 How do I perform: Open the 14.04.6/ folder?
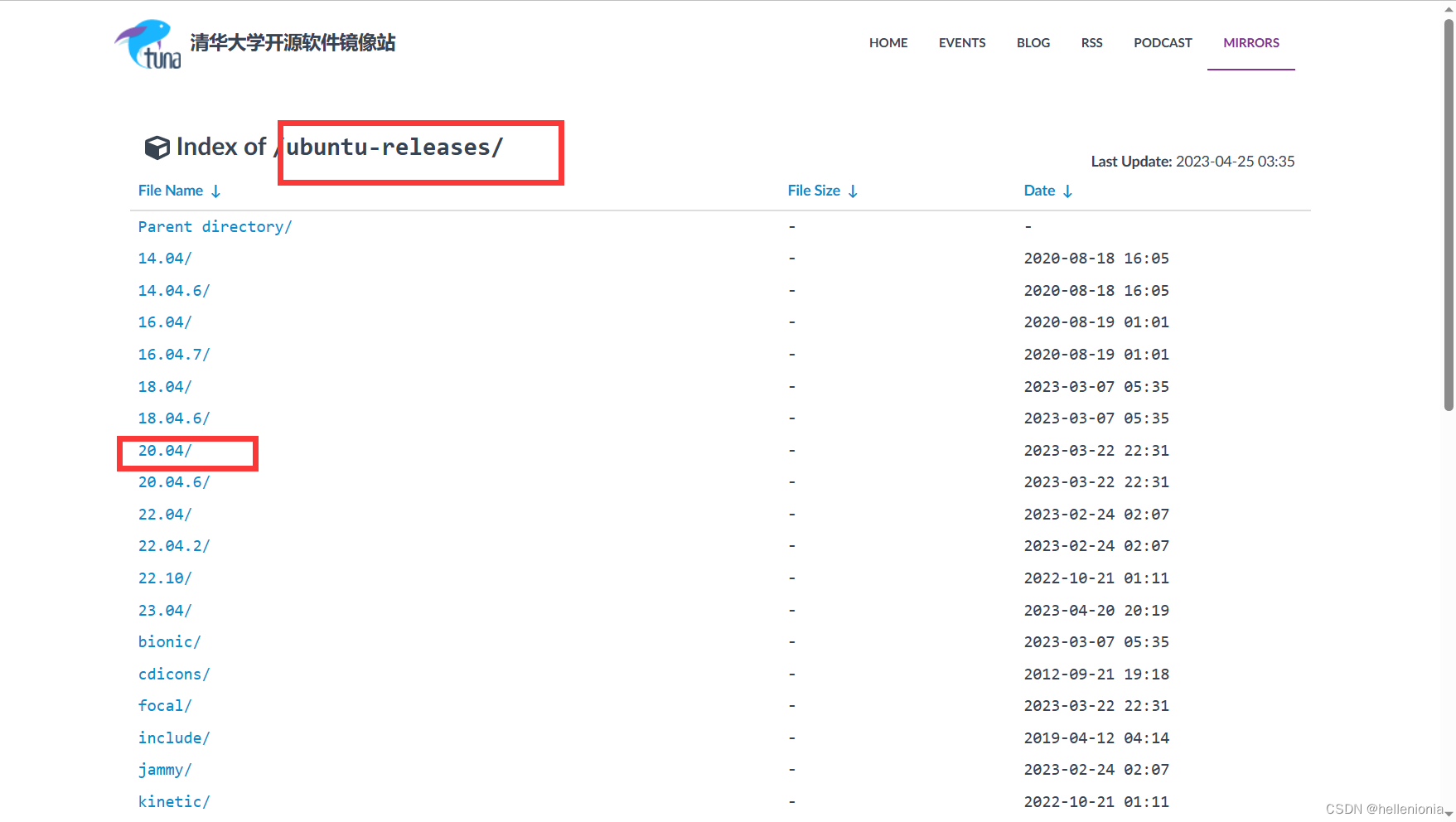[174, 291]
